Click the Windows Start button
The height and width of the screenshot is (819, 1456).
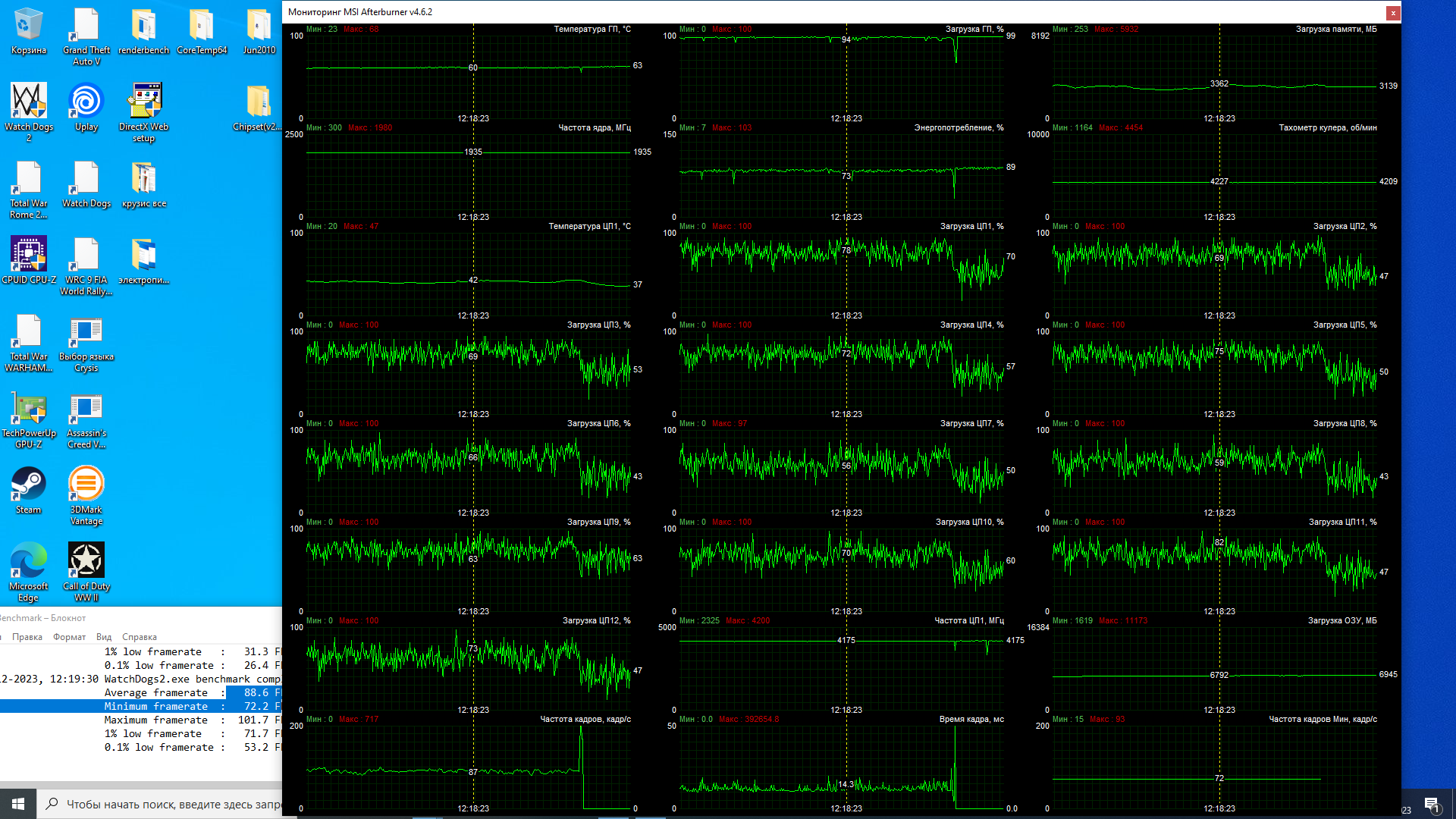point(18,804)
